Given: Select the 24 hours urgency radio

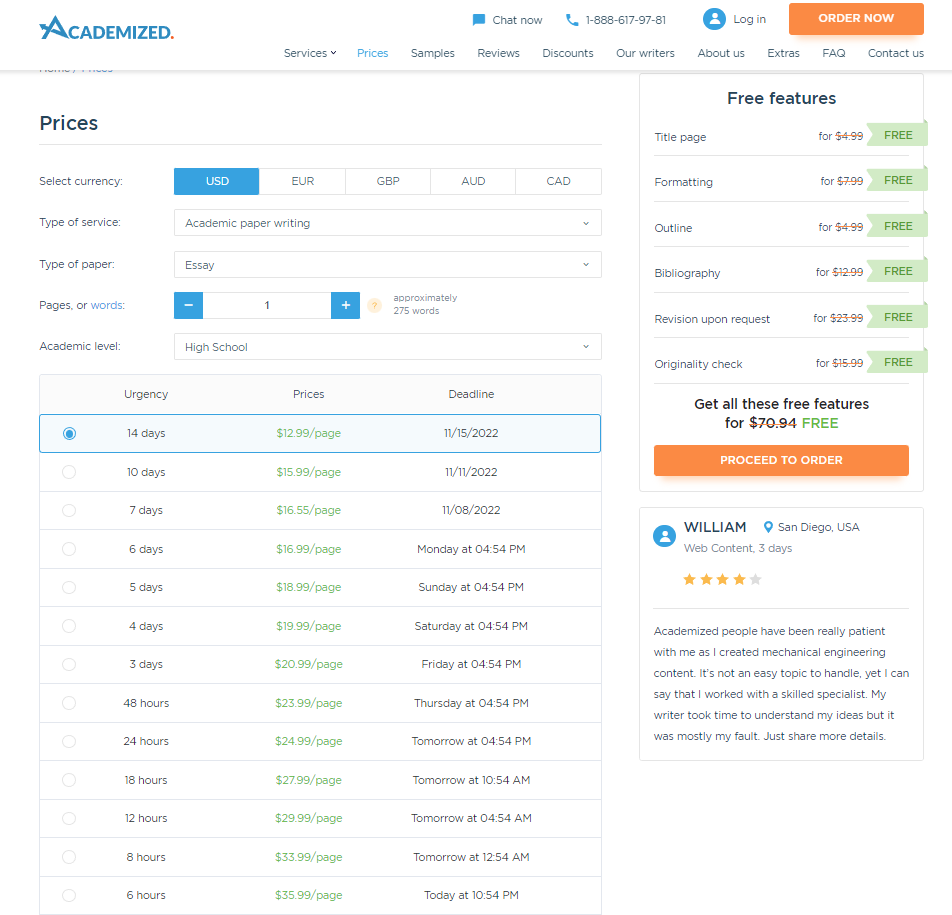Looking at the screenshot, I should [69, 741].
